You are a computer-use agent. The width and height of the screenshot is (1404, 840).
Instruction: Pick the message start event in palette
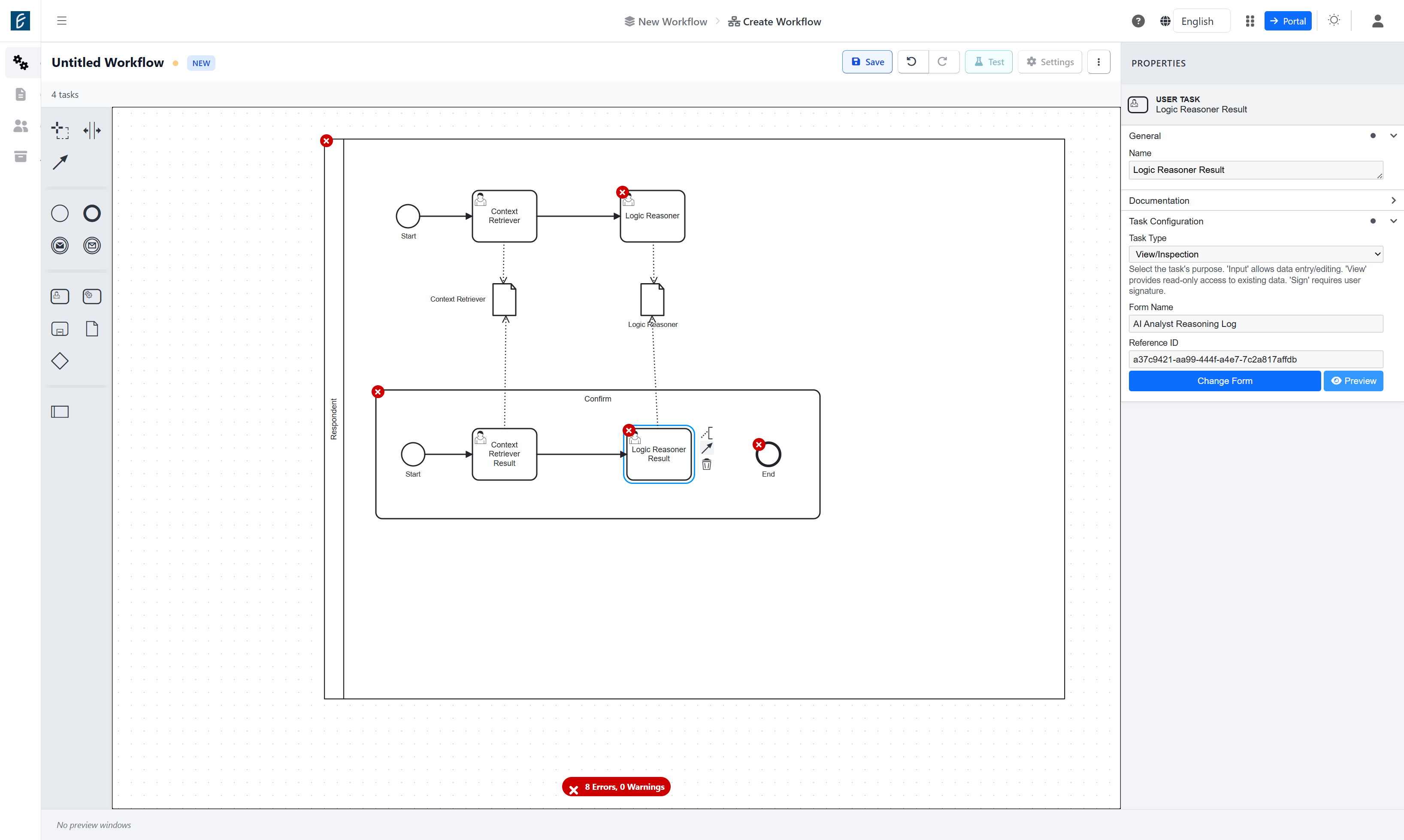click(60, 246)
